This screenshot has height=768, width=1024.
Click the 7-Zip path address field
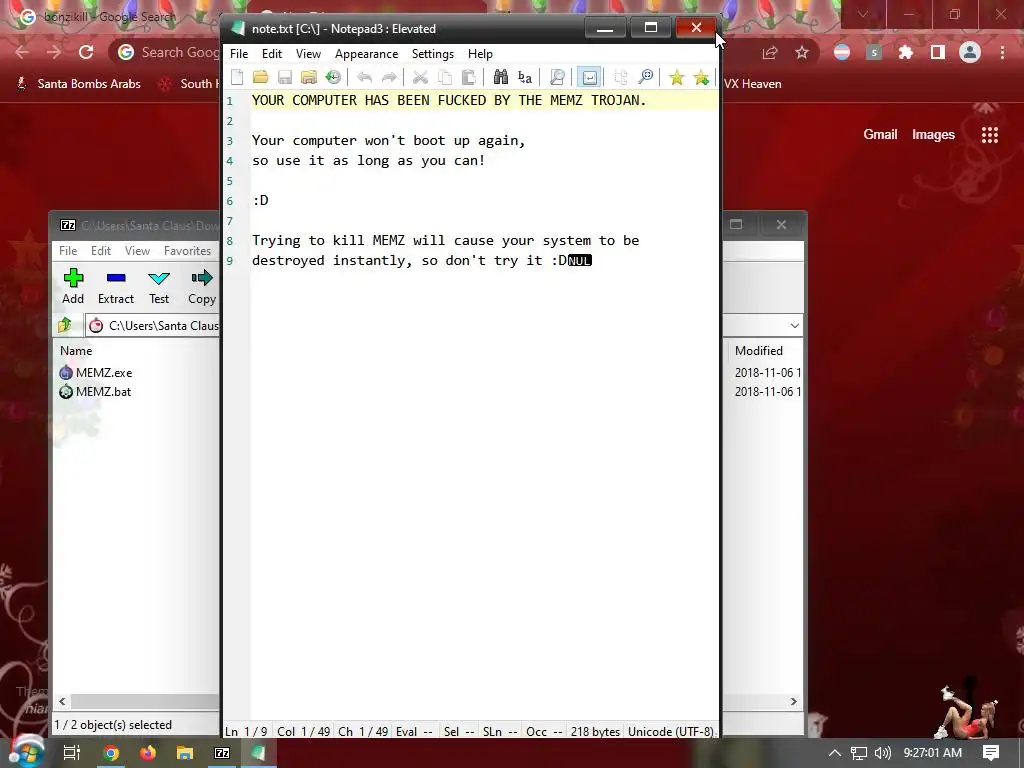(154, 325)
